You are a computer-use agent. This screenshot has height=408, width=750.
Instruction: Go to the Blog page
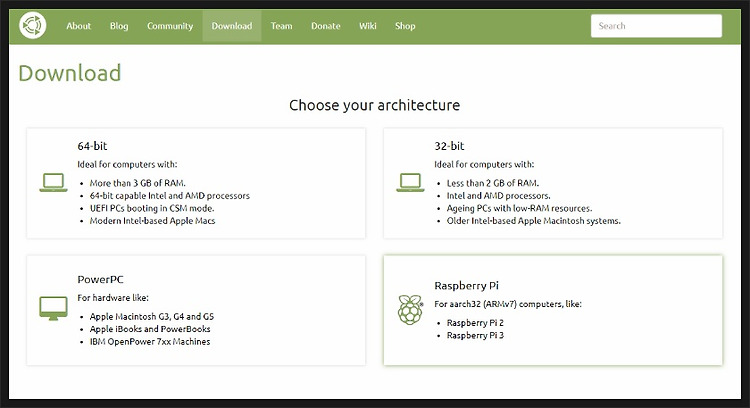(x=119, y=26)
